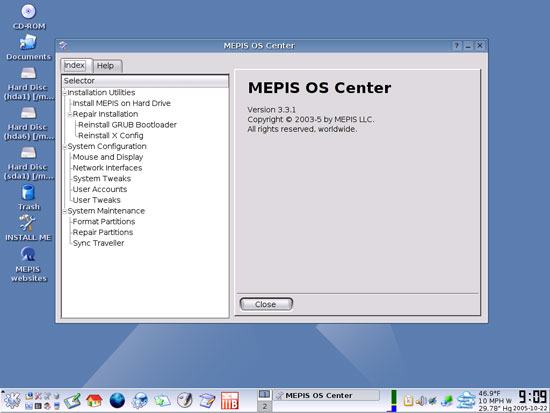Open the green star folder panel icon
550x413 pixels.
click(162, 401)
